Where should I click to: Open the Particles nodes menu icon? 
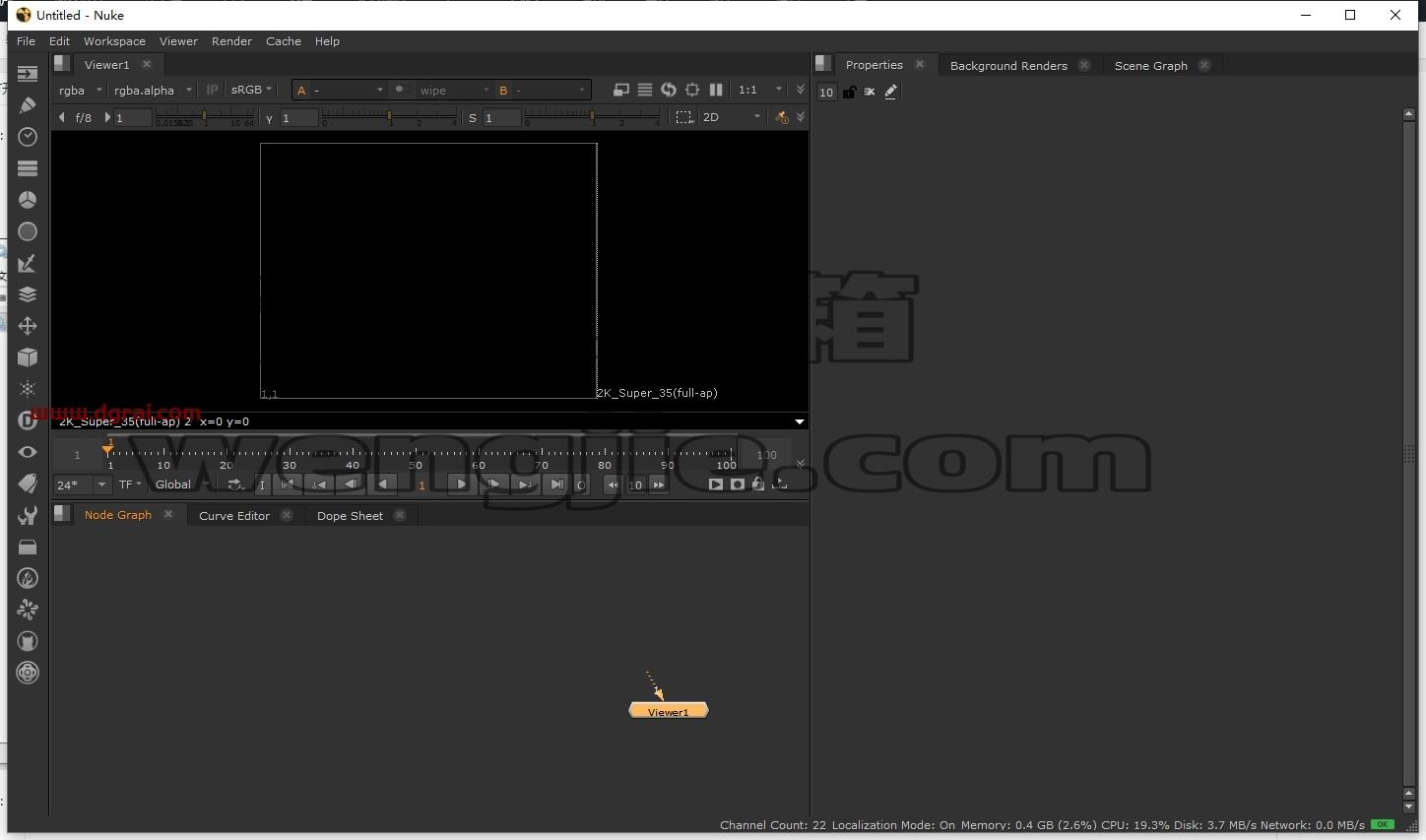coord(28,389)
